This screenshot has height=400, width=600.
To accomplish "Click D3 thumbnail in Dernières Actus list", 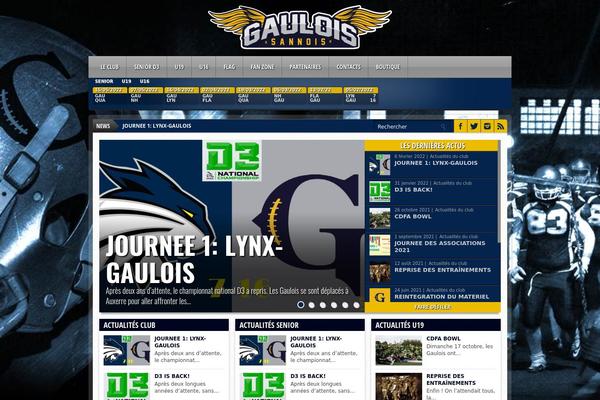I will click(380, 191).
